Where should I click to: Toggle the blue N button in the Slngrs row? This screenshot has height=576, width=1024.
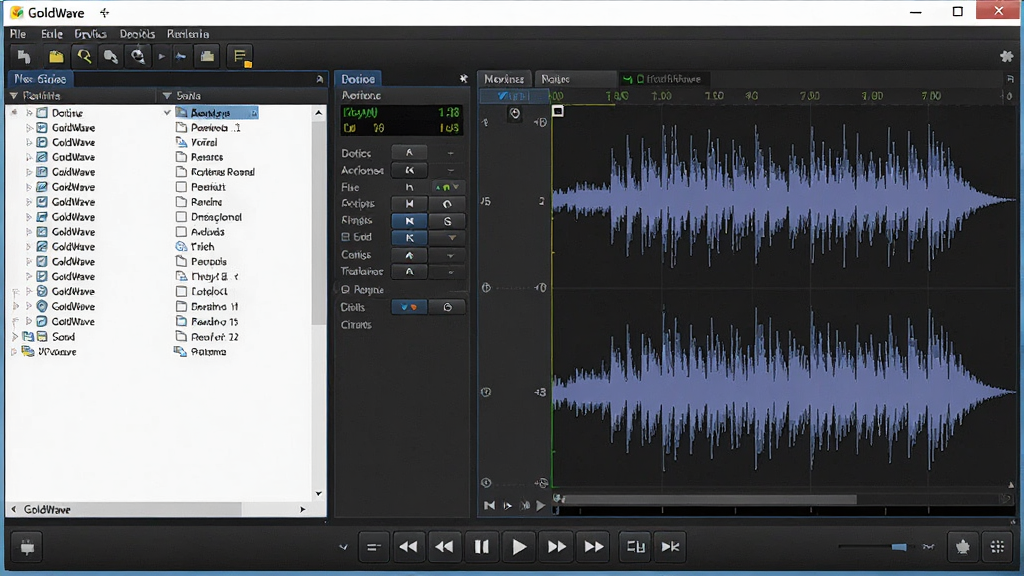pyautogui.click(x=409, y=221)
